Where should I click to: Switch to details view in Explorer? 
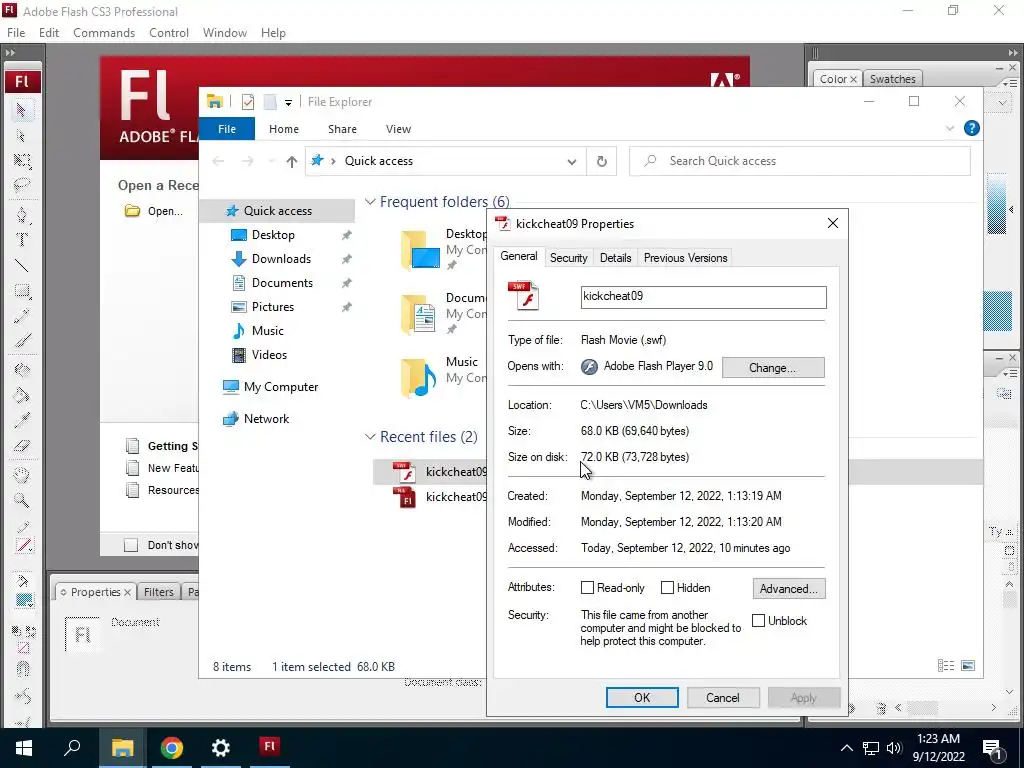pyautogui.click(x=946, y=665)
